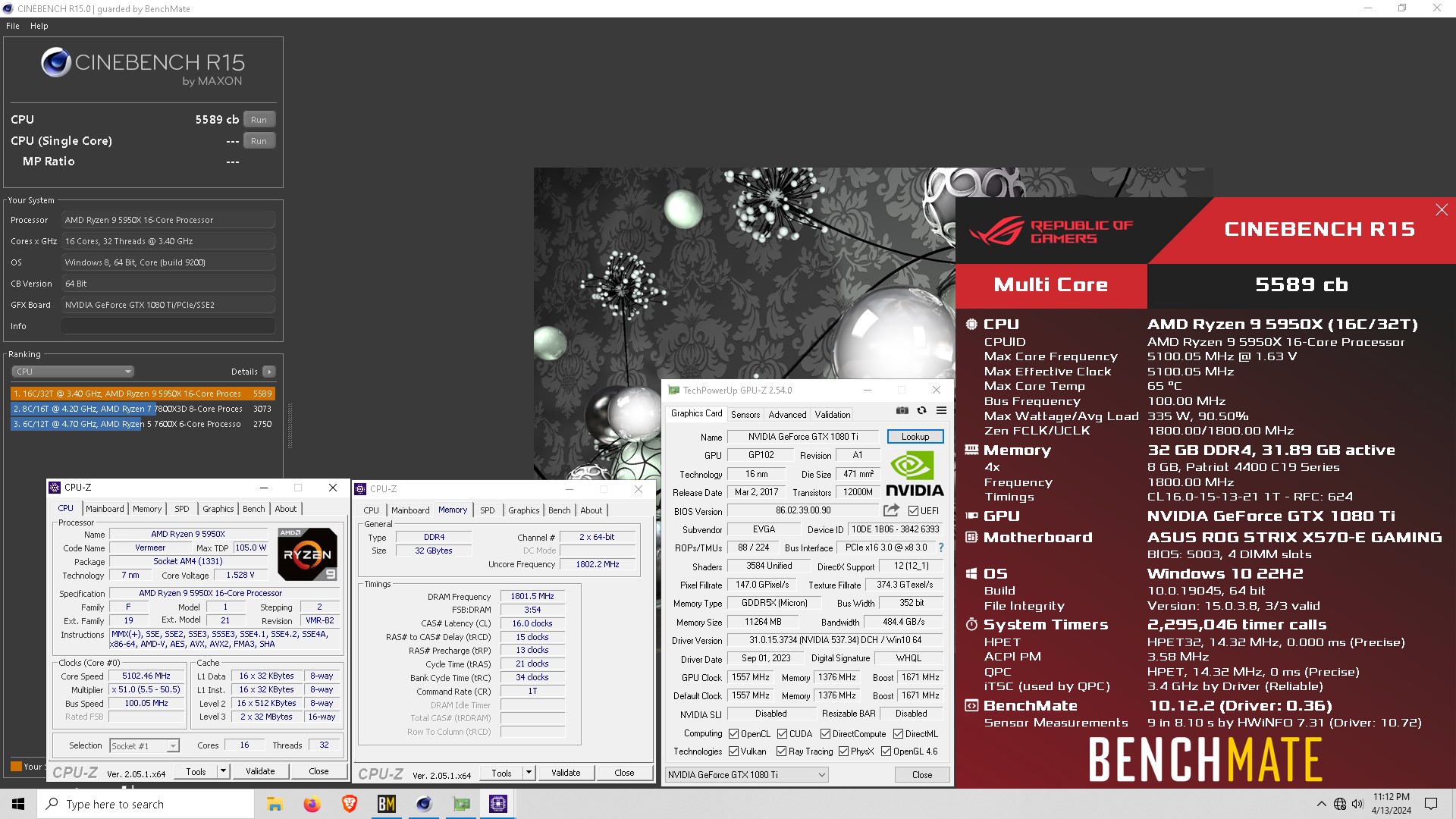Click the network globe icon in tray

coord(1340,804)
